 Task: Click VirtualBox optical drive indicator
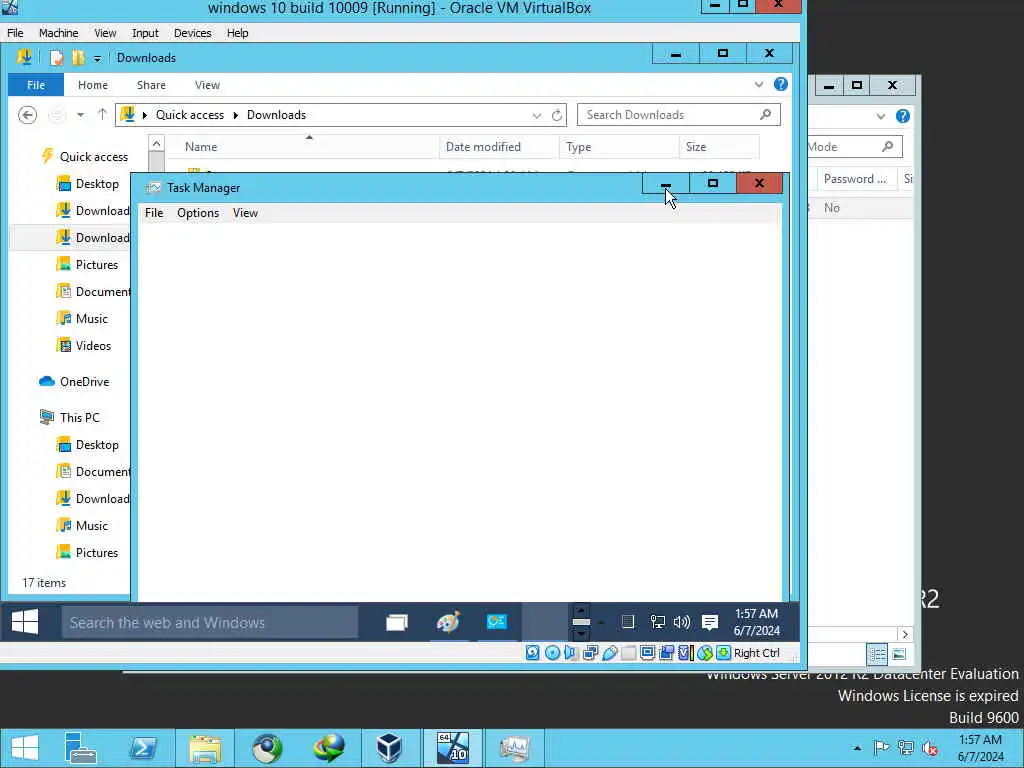(552, 652)
